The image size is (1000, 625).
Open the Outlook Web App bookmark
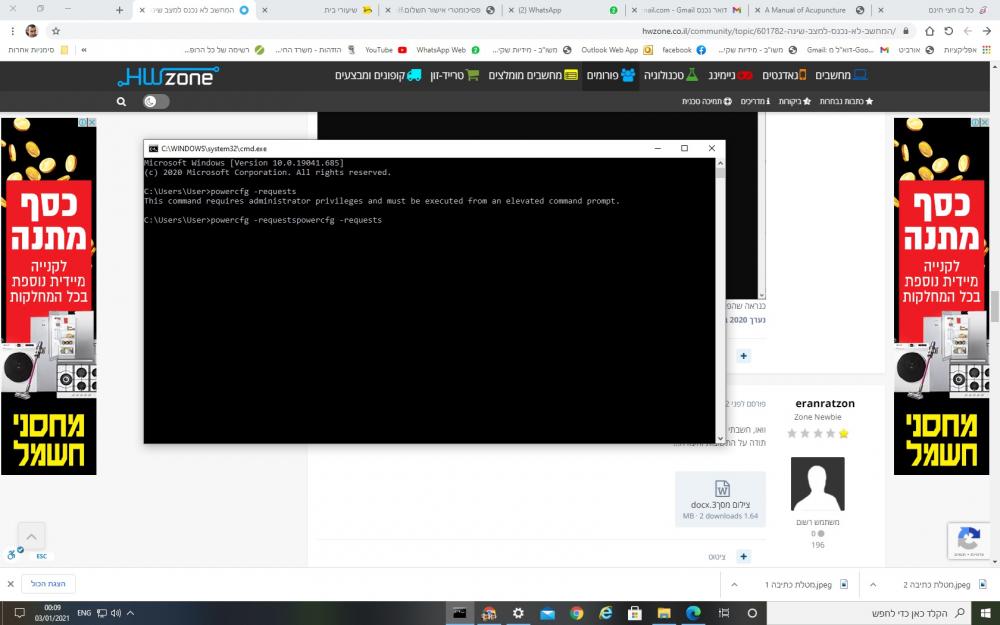point(617,50)
